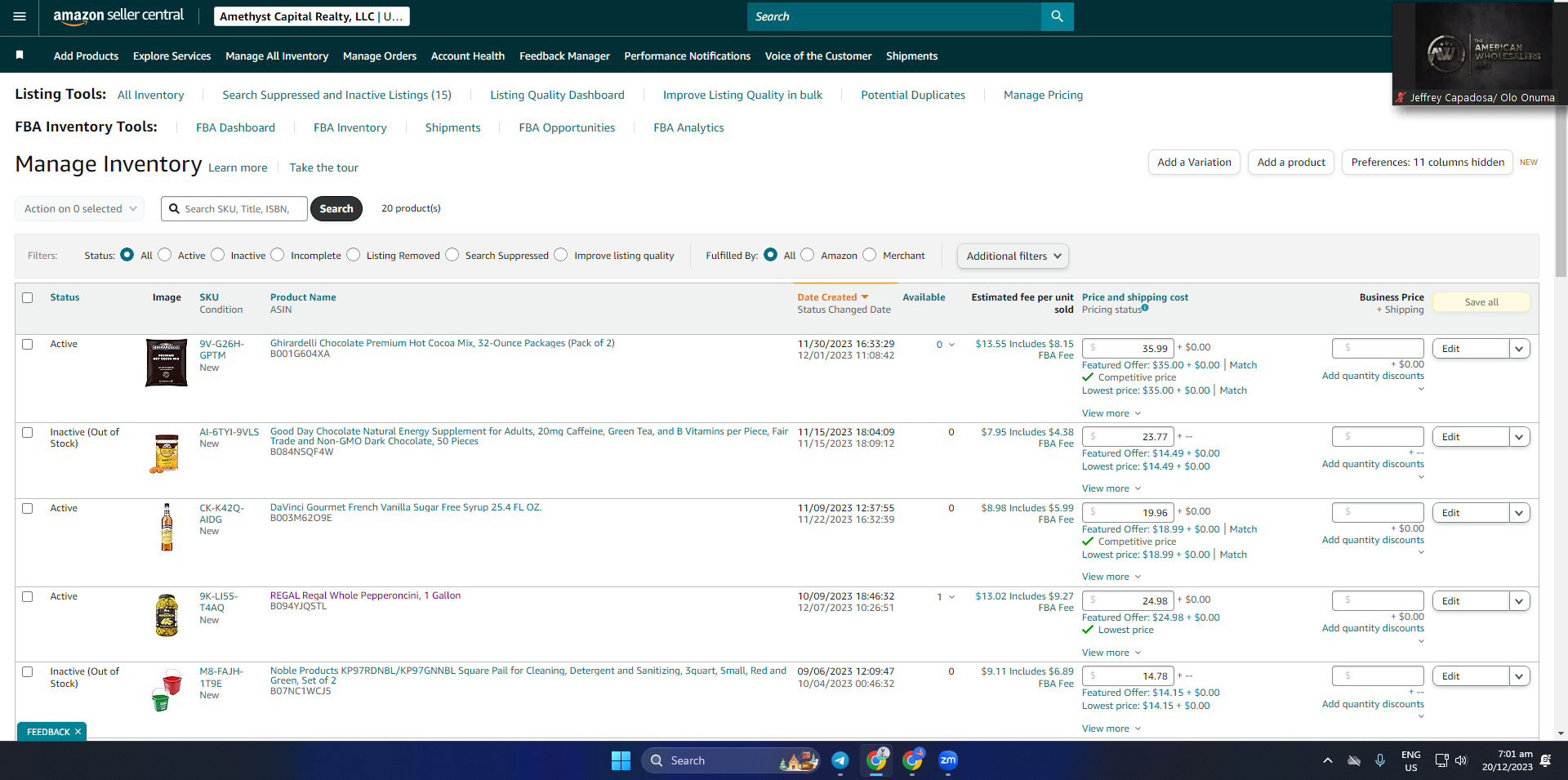1568x780 pixels.
Task: Click the top Search bar field
Action: 894,16
